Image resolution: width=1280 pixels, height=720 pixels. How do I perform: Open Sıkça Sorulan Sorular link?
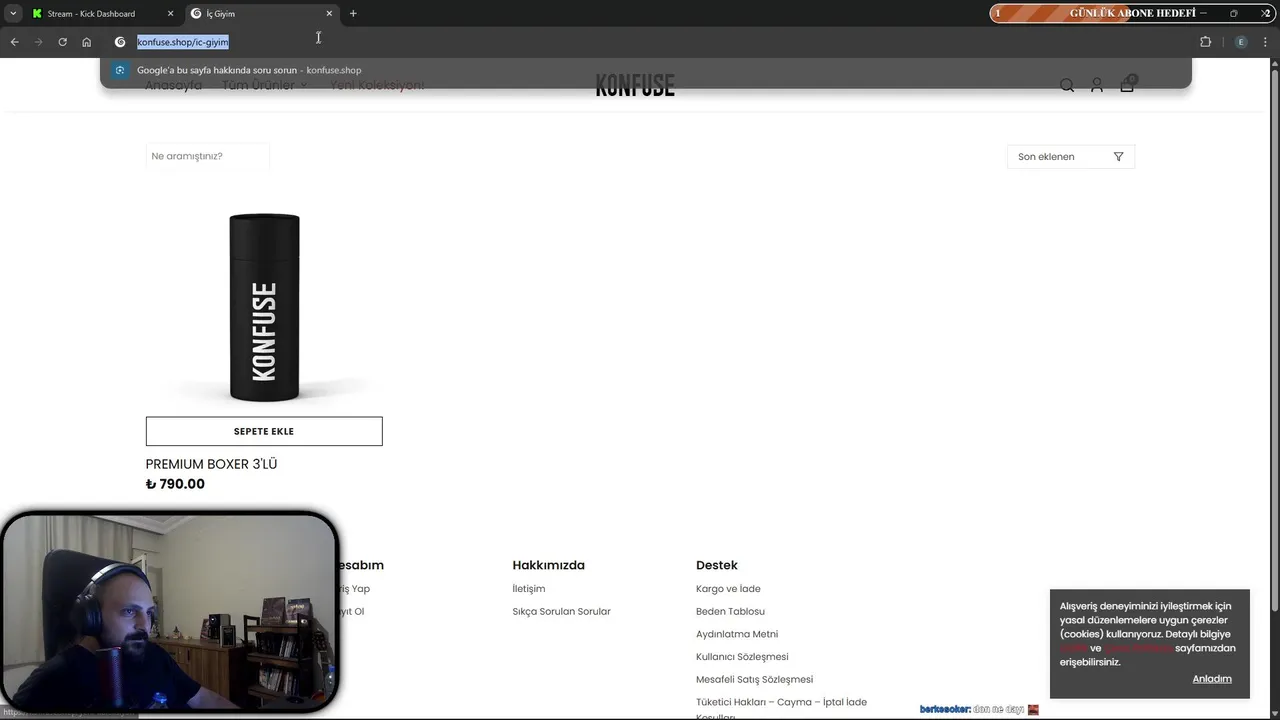click(x=561, y=611)
